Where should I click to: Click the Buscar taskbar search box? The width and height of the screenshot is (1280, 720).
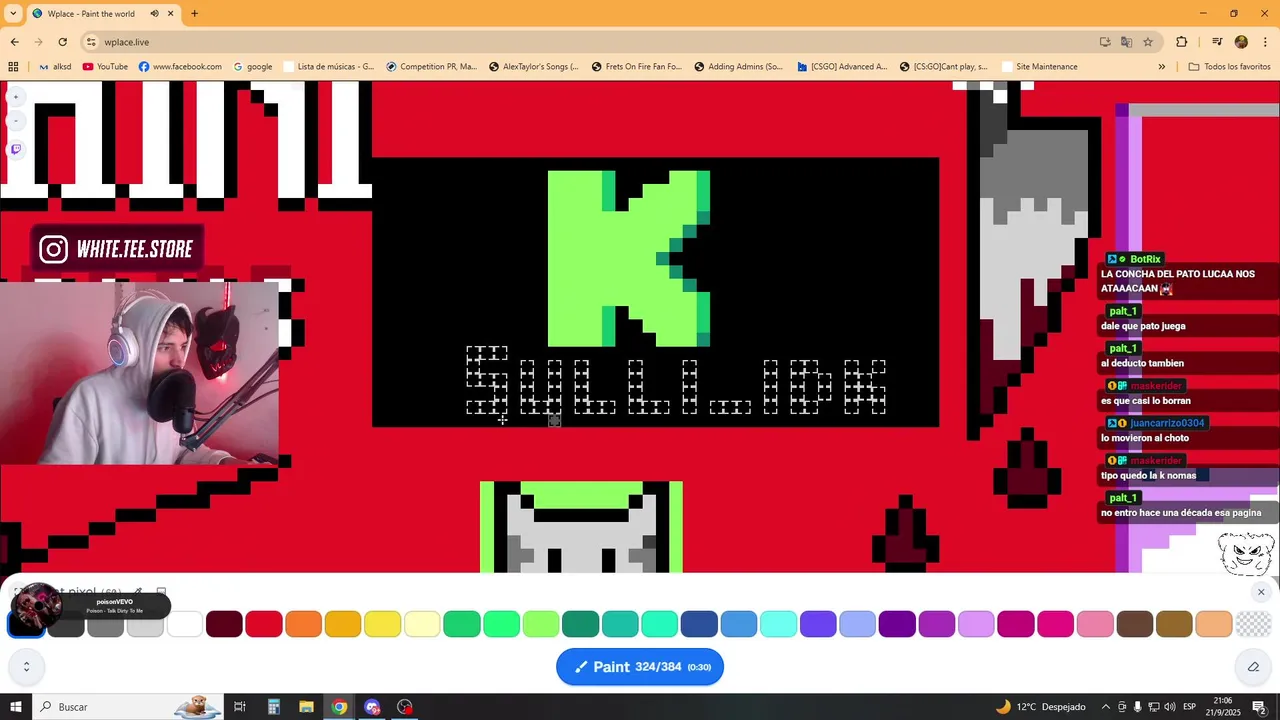click(x=128, y=707)
